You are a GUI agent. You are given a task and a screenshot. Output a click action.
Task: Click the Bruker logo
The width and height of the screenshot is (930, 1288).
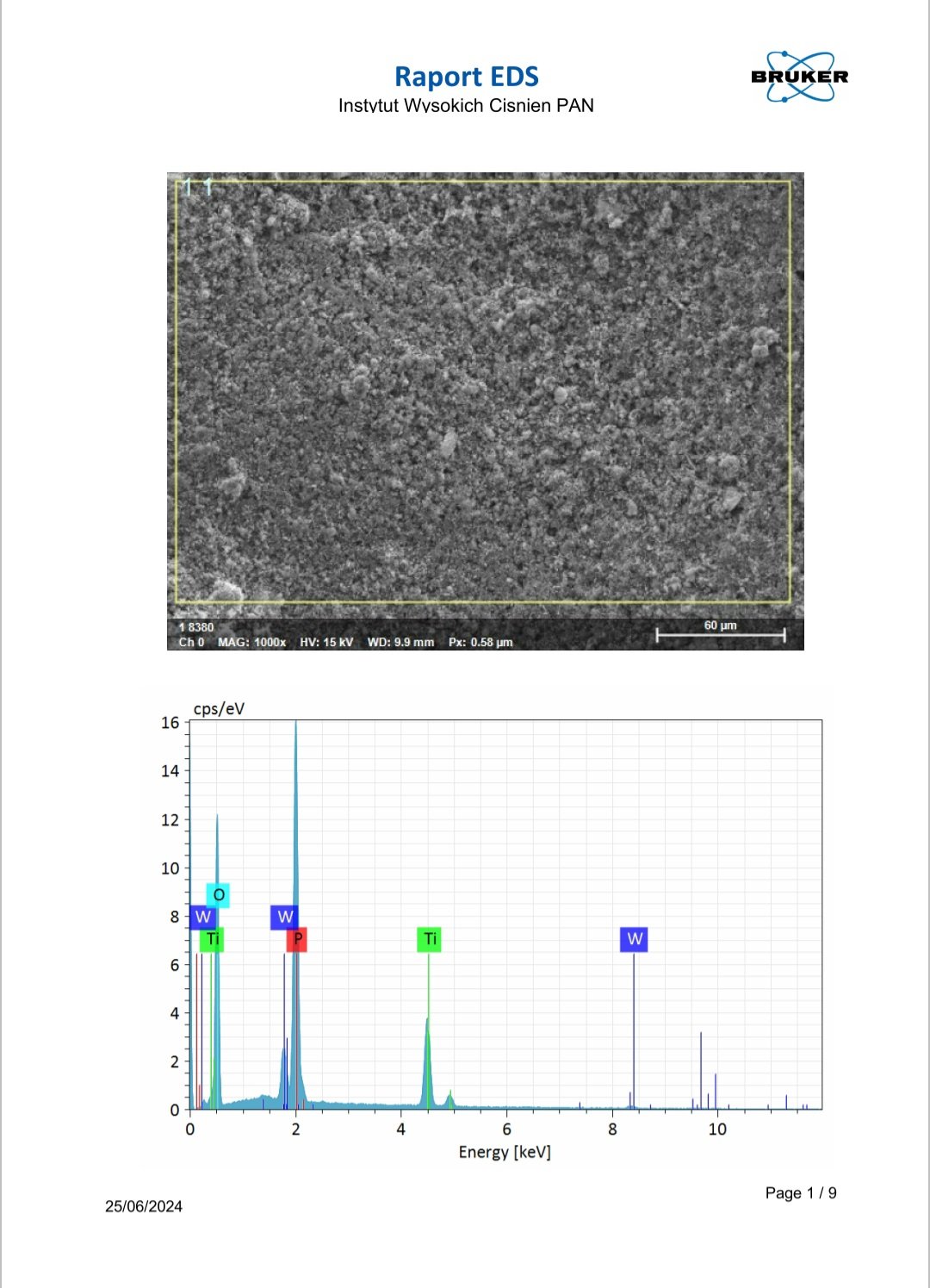click(x=799, y=77)
